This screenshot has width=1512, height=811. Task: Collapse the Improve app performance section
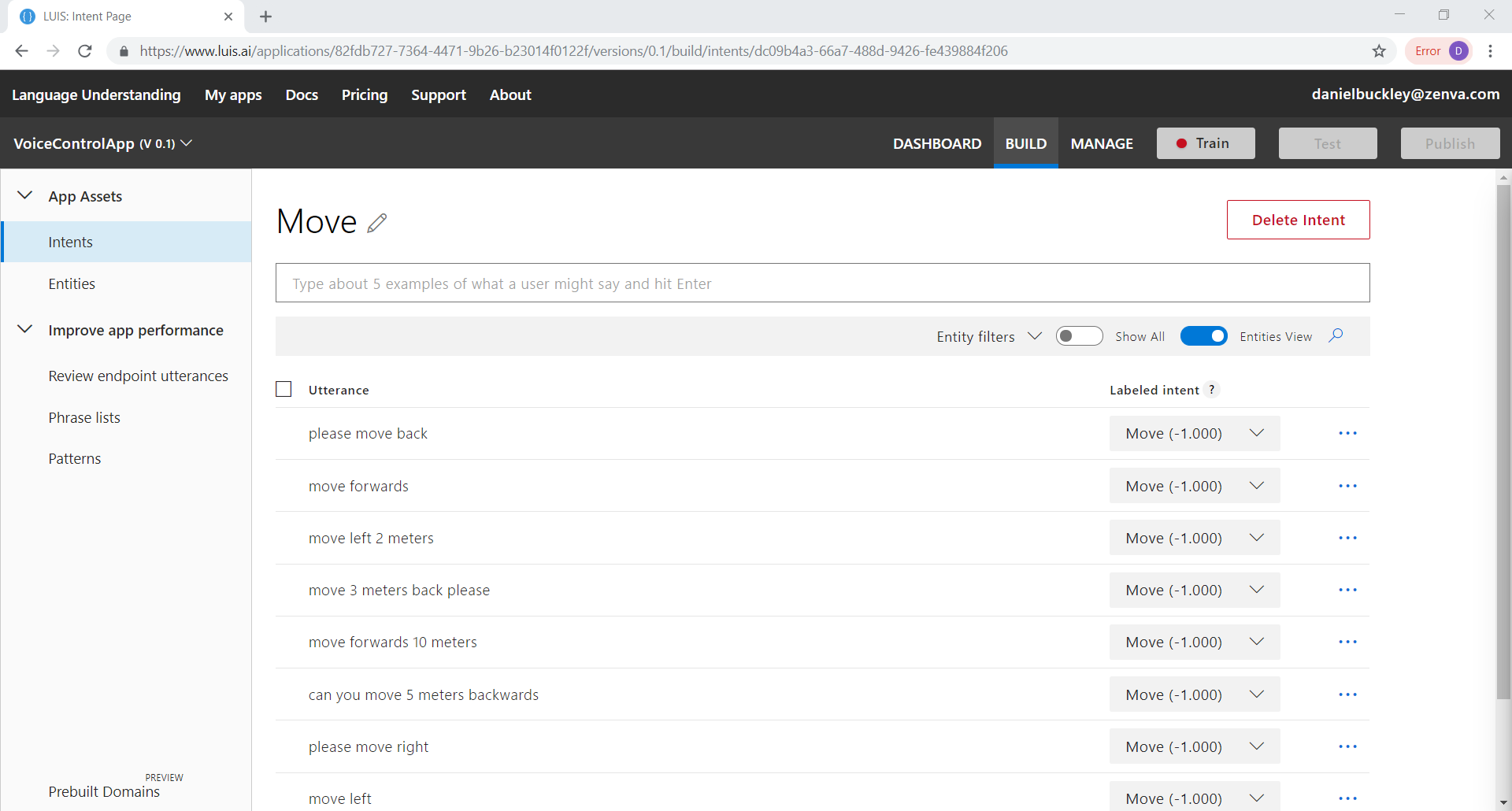click(25, 329)
